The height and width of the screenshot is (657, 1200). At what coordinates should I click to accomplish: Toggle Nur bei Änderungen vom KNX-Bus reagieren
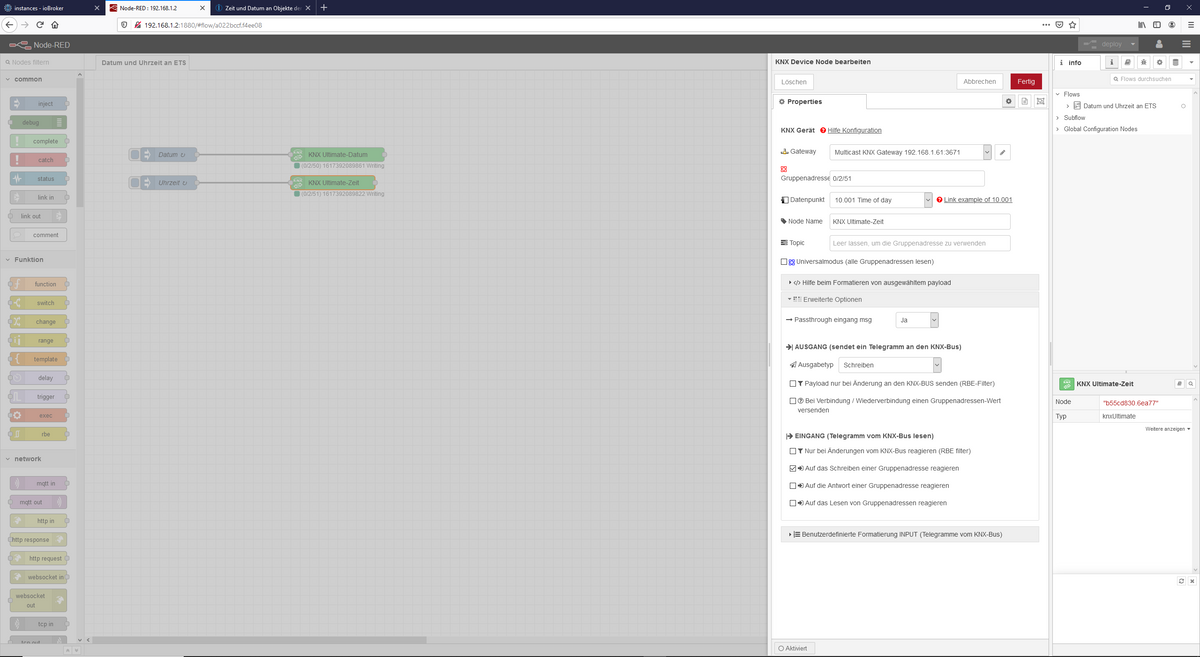point(793,451)
